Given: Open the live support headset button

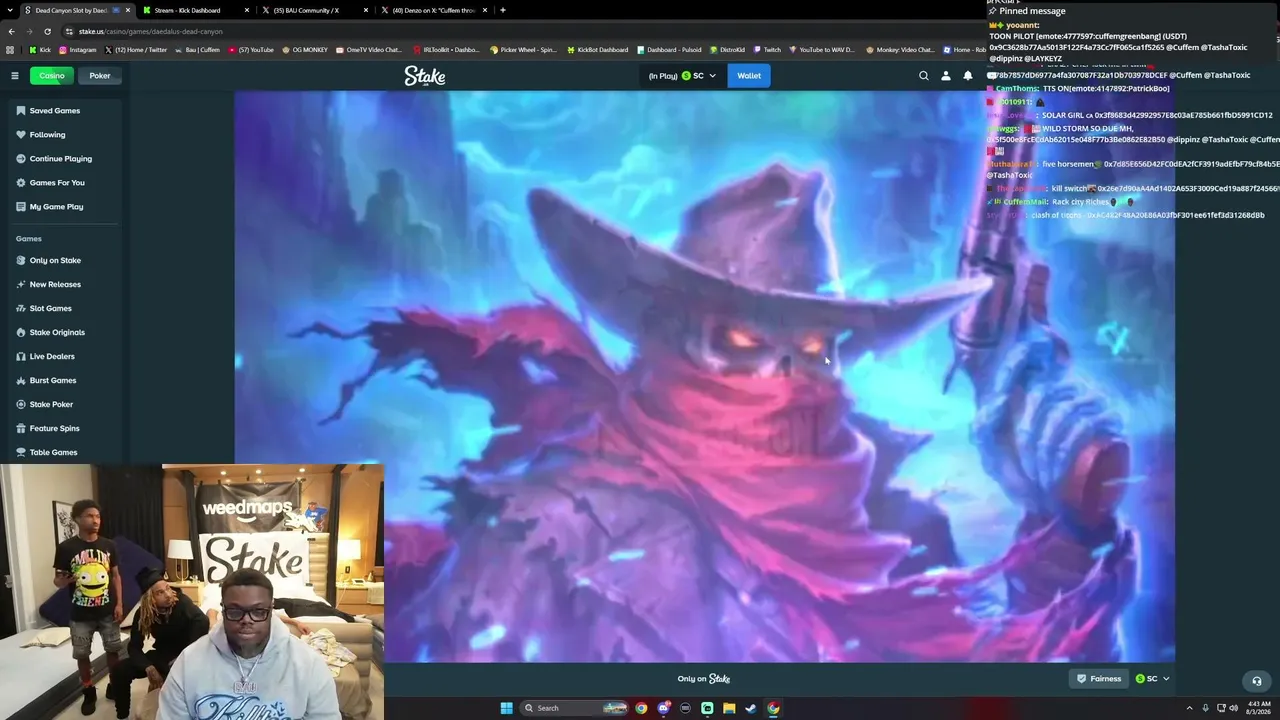Looking at the screenshot, I should 1257,681.
